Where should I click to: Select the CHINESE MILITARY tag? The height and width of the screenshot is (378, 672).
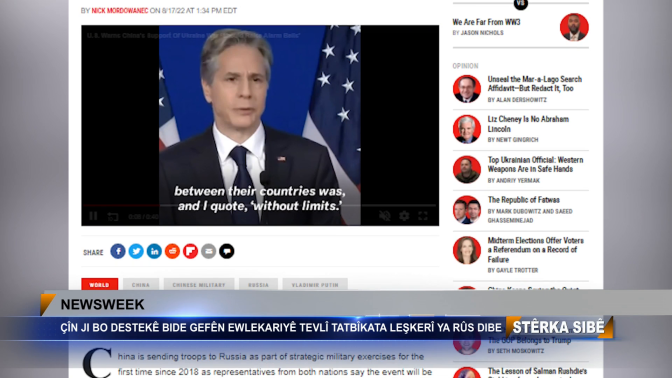click(x=199, y=285)
